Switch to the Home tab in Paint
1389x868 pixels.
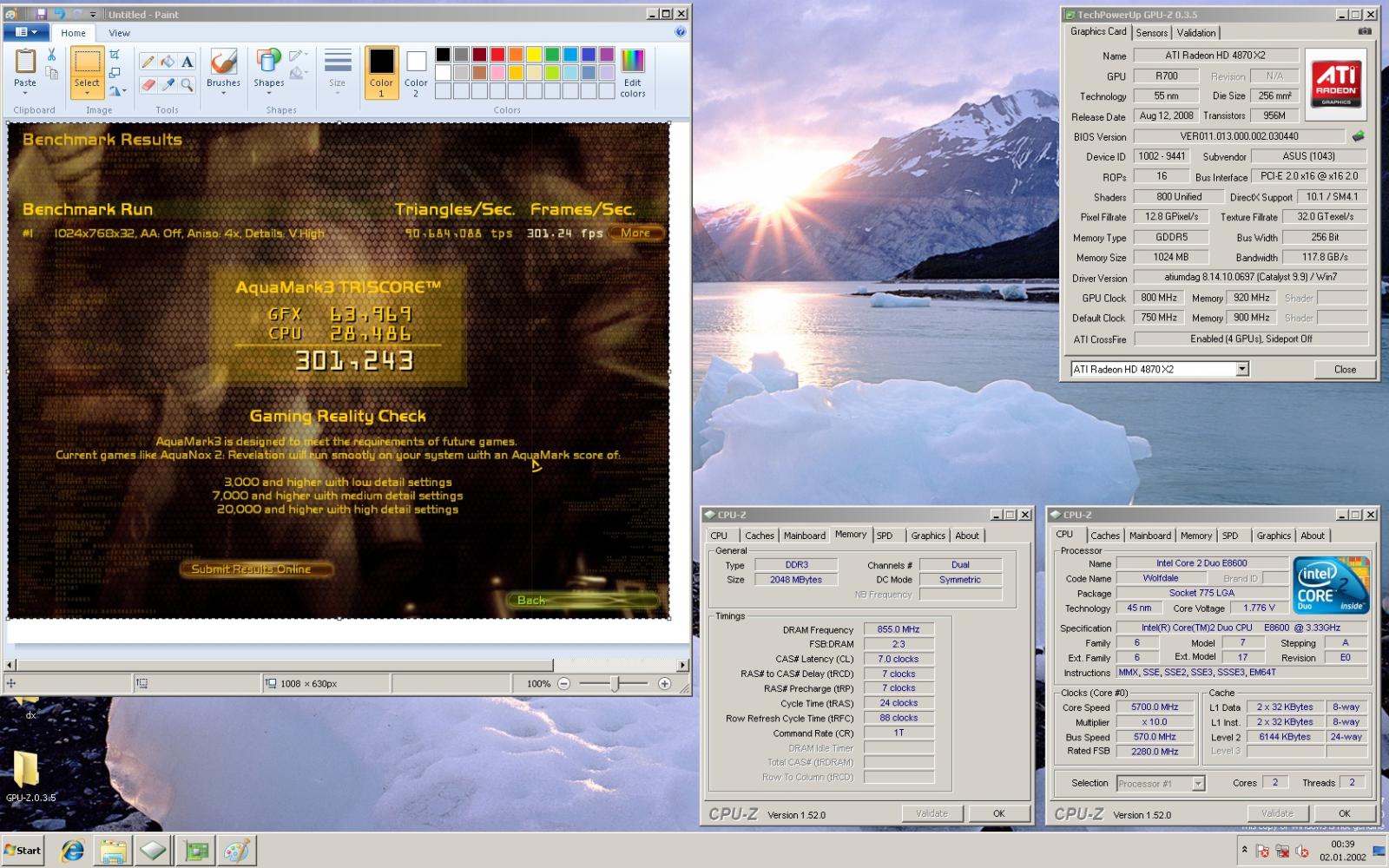(x=73, y=33)
